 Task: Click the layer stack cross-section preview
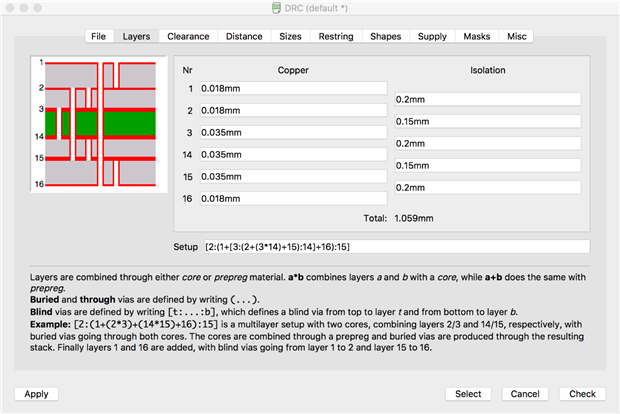(99, 124)
